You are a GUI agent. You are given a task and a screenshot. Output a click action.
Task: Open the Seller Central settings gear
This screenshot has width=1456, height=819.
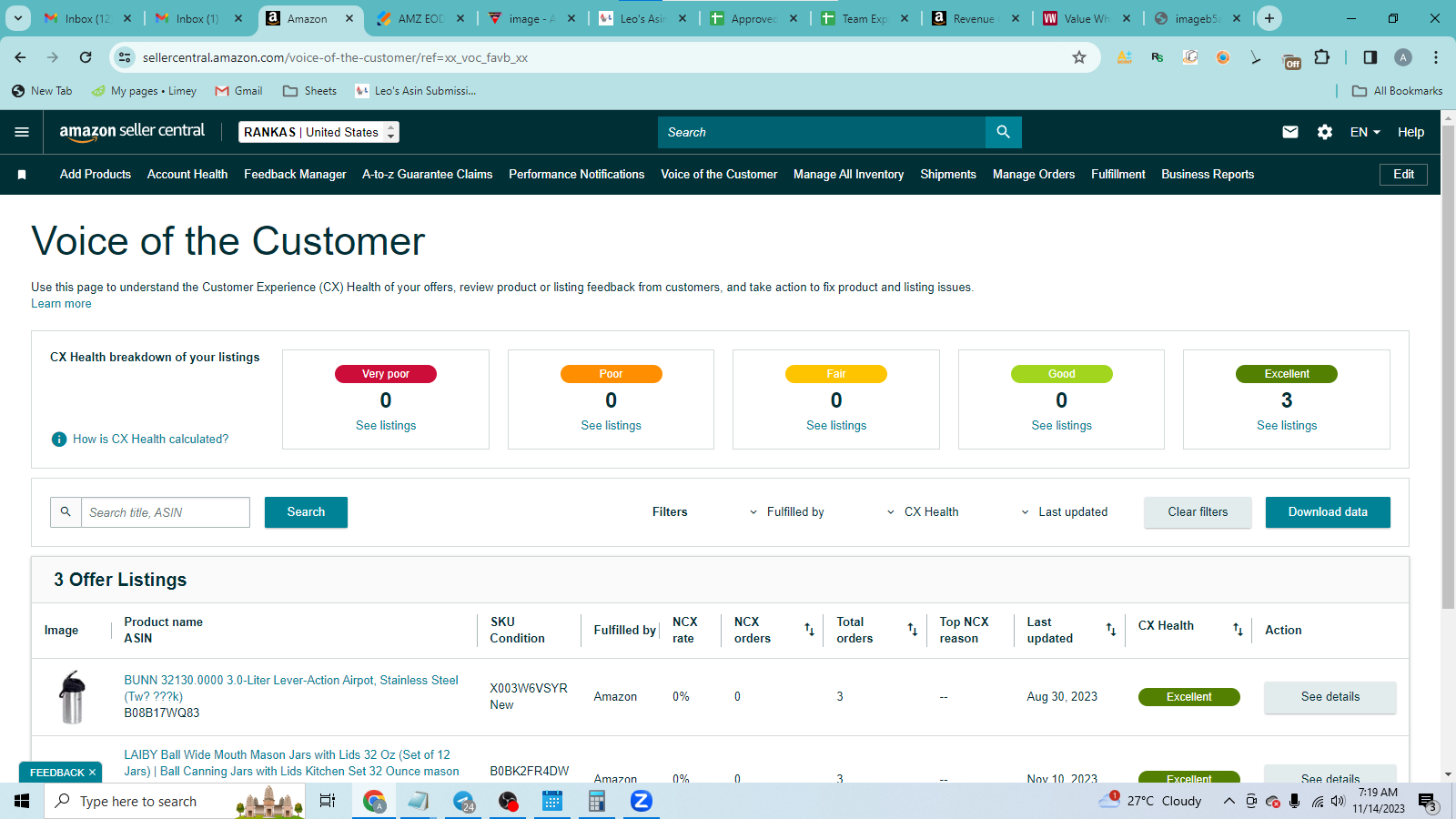click(x=1325, y=132)
